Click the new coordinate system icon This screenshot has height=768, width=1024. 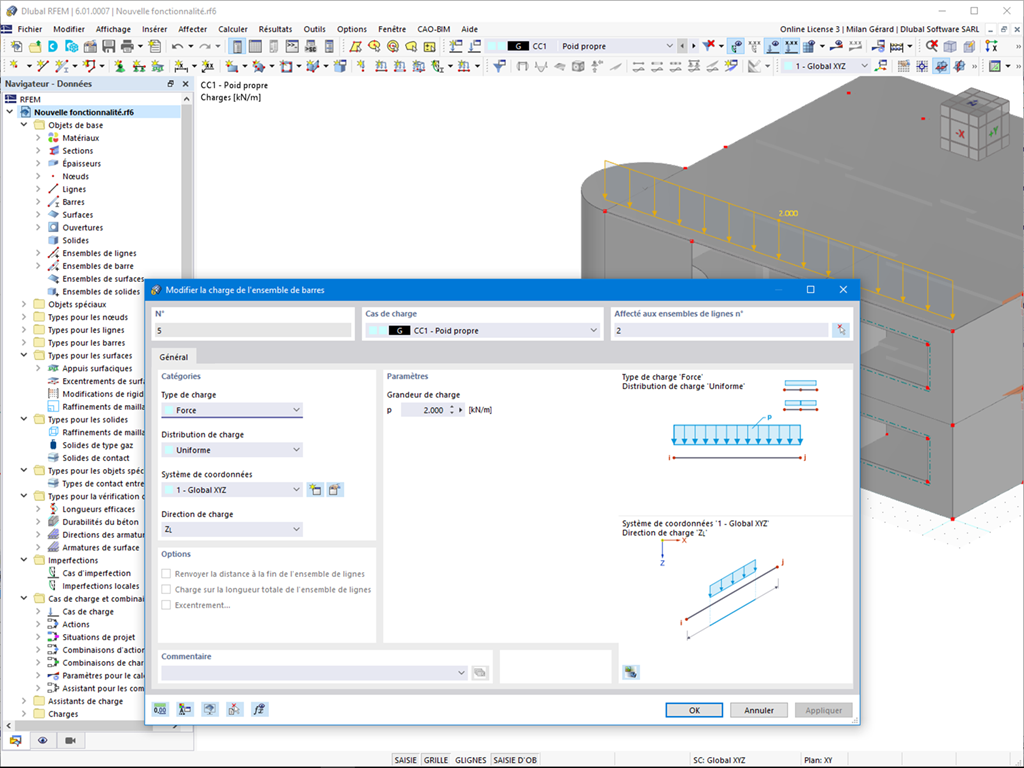coord(315,490)
